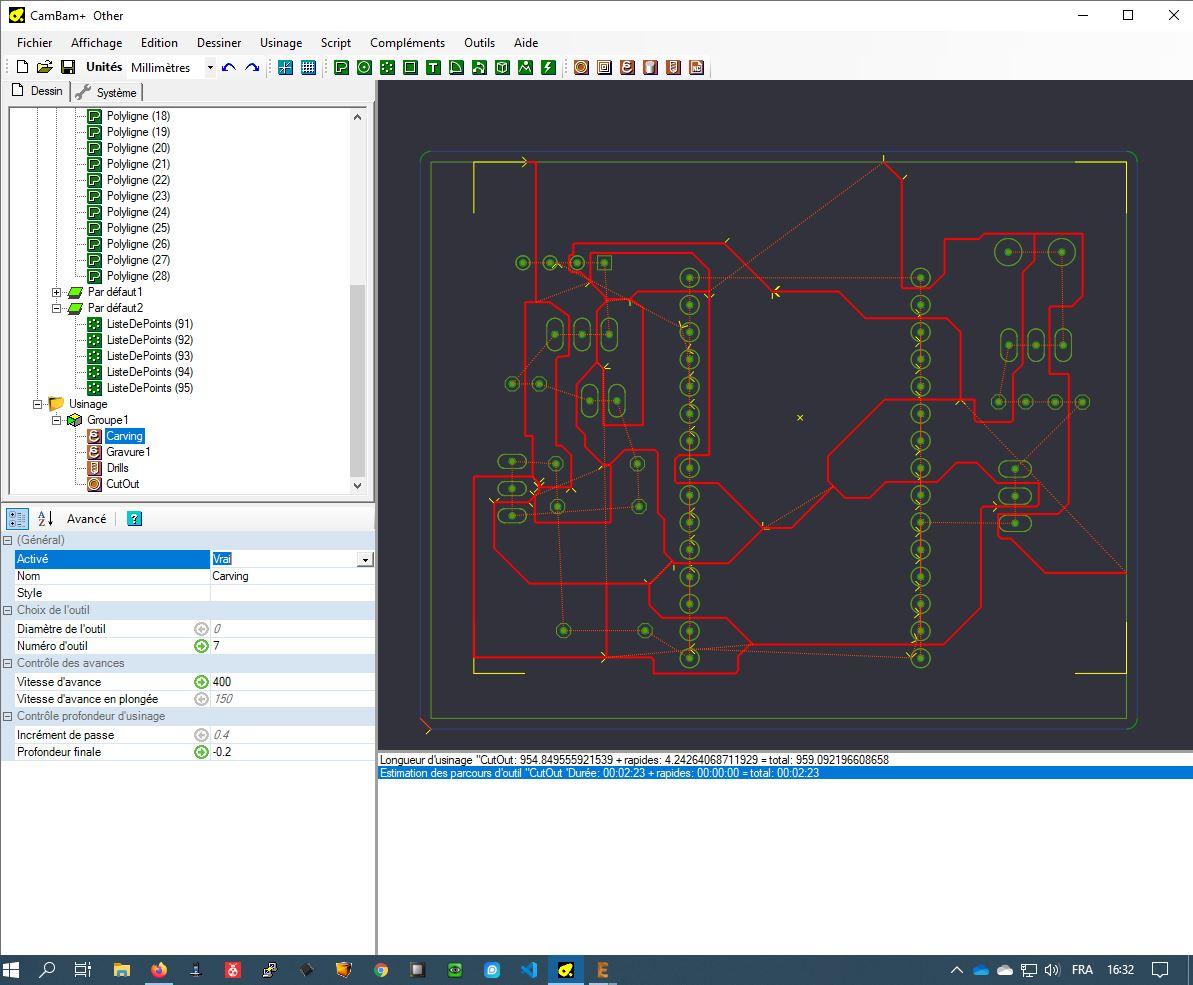Click the profile machining operation icon
The image size is (1193, 985).
click(x=581, y=68)
